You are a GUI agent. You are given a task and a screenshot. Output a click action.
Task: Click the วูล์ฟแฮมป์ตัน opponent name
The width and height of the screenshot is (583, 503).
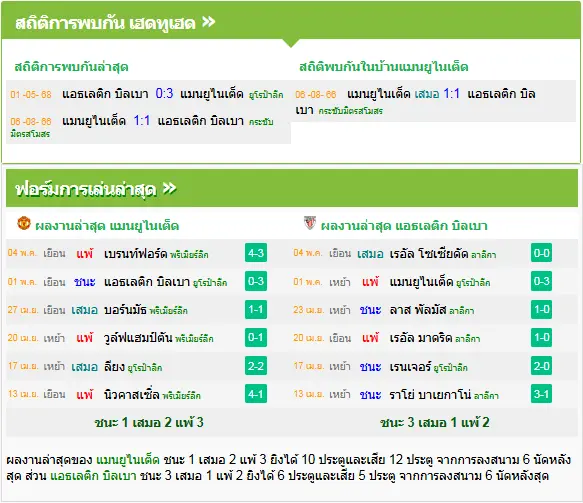click(138, 338)
